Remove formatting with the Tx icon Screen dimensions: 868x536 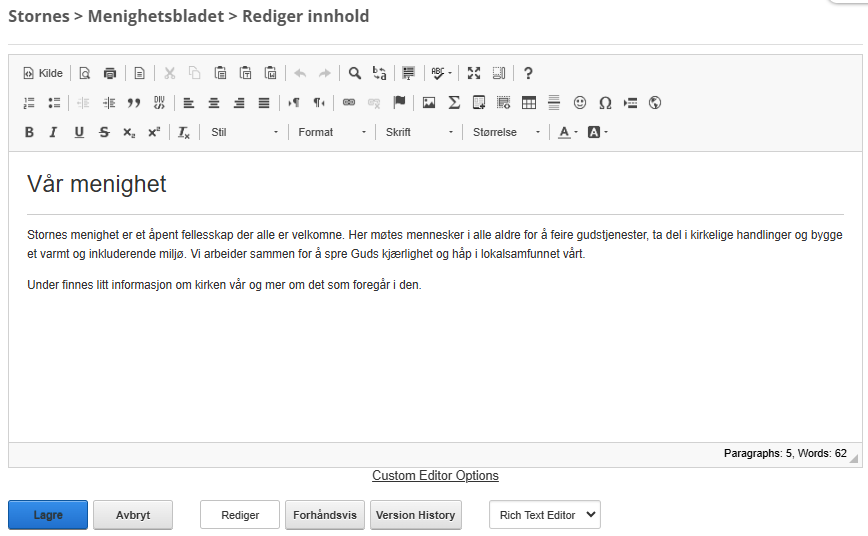click(184, 132)
